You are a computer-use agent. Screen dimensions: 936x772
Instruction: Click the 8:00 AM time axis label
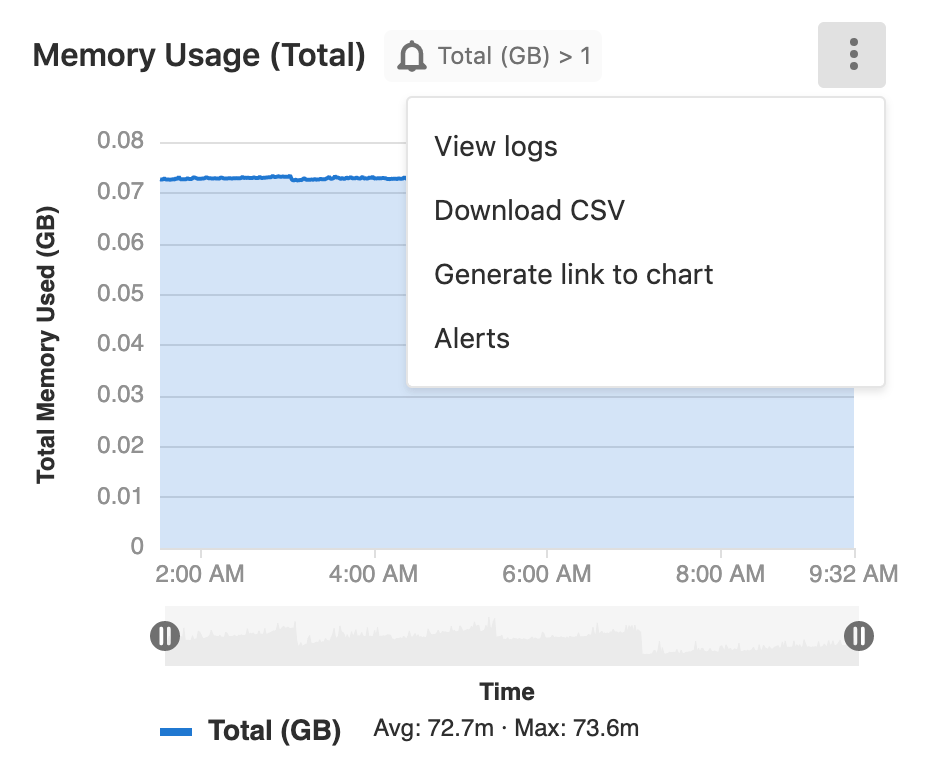point(720,574)
